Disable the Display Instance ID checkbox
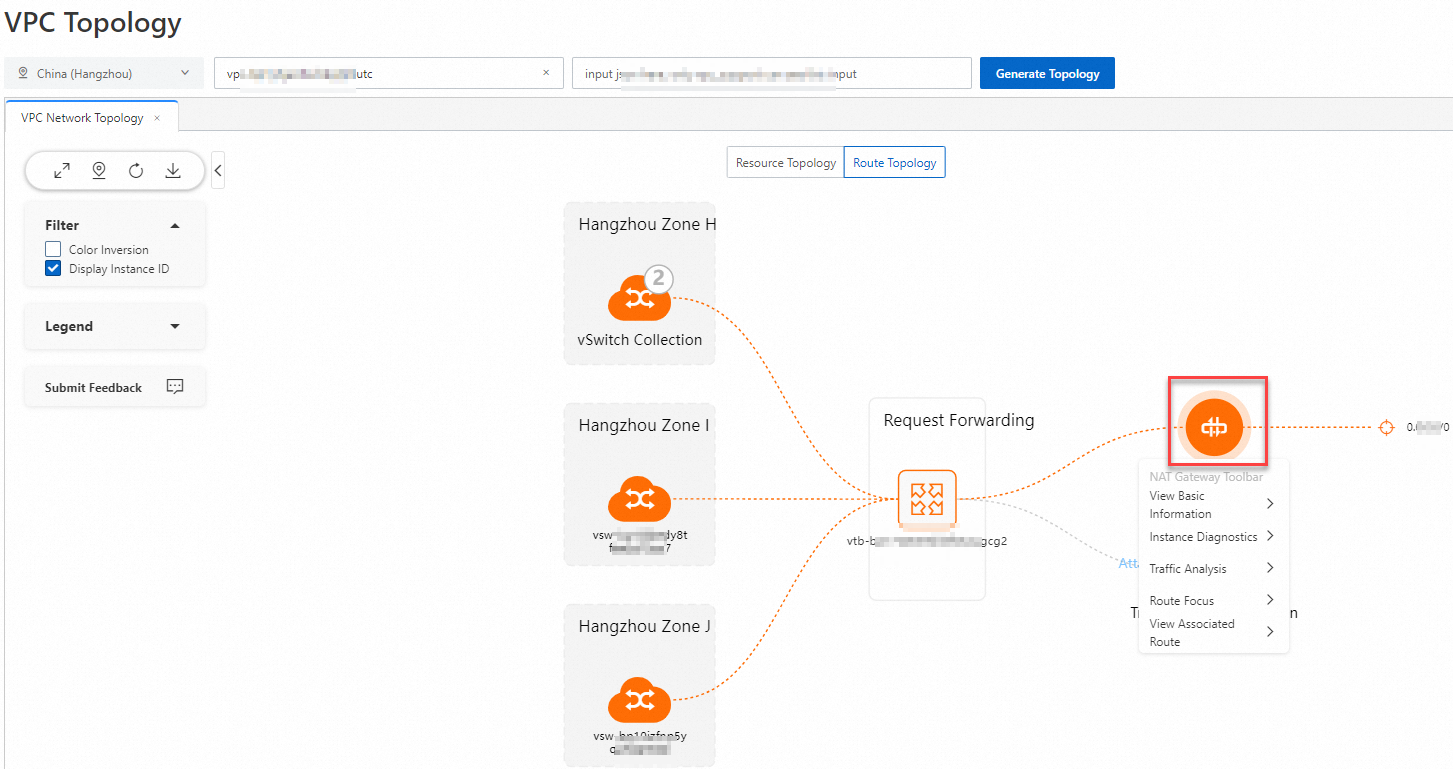The width and height of the screenshot is (1453, 769). (52, 268)
